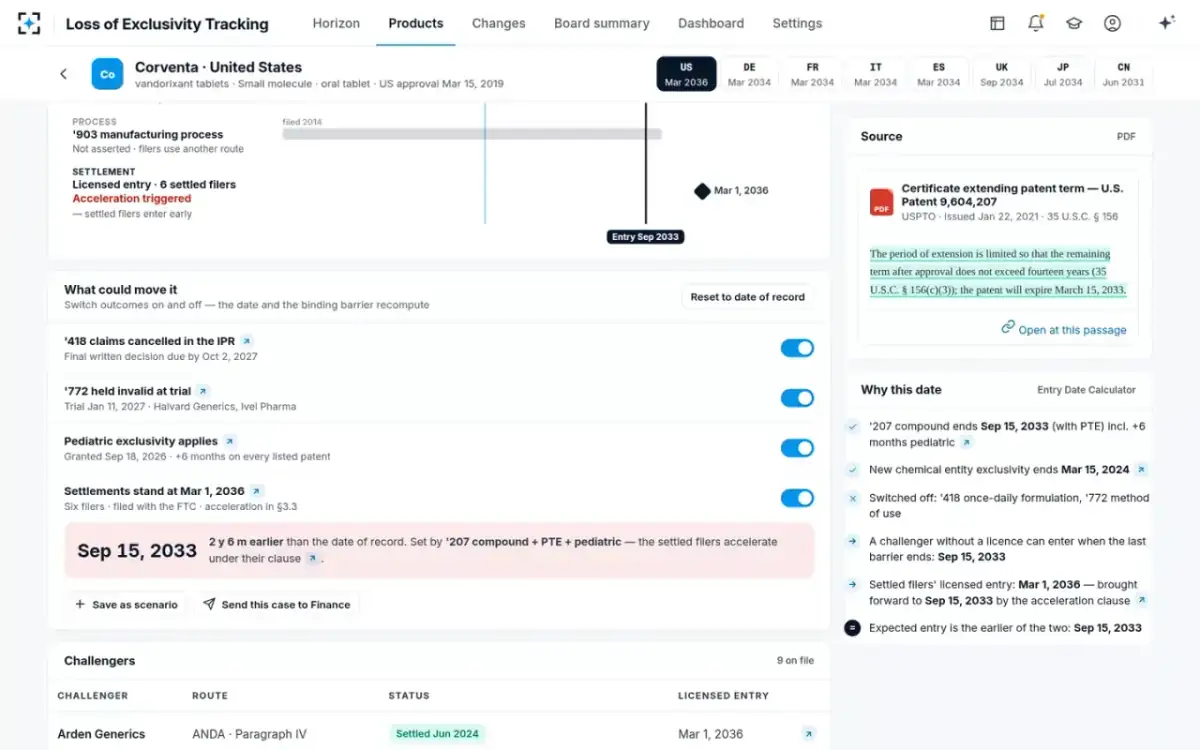Open at this passage link
This screenshot has height=750, width=1200.
[x=1063, y=329]
